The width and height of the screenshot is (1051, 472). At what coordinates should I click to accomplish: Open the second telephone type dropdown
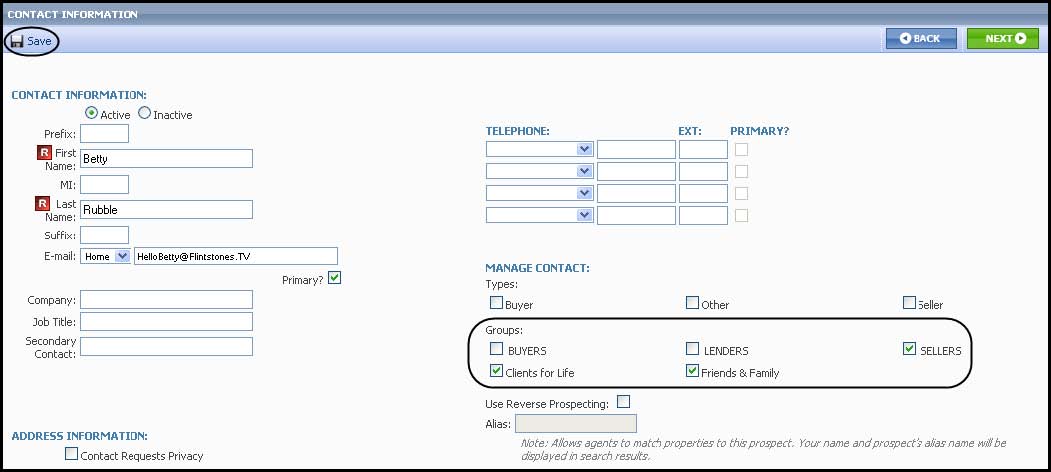tap(540, 172)
